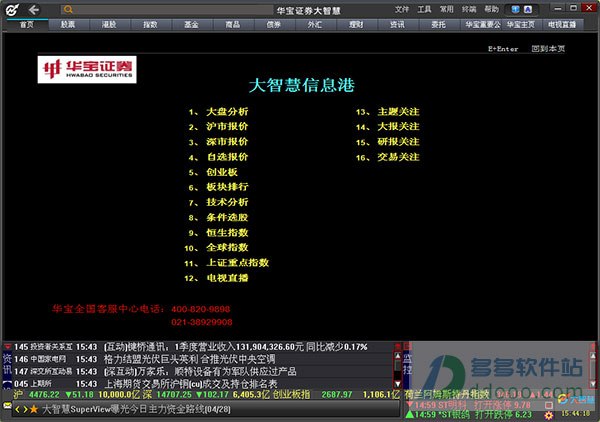The height and width of the screenshot is (422, 600).
Task: Open news item 045 上海期货交易所沪铜
Action: 203,384
